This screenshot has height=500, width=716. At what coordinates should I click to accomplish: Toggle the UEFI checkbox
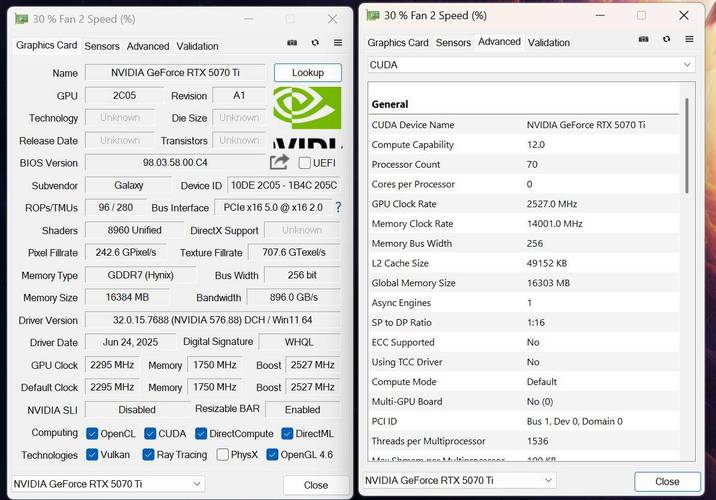point(305,163)
